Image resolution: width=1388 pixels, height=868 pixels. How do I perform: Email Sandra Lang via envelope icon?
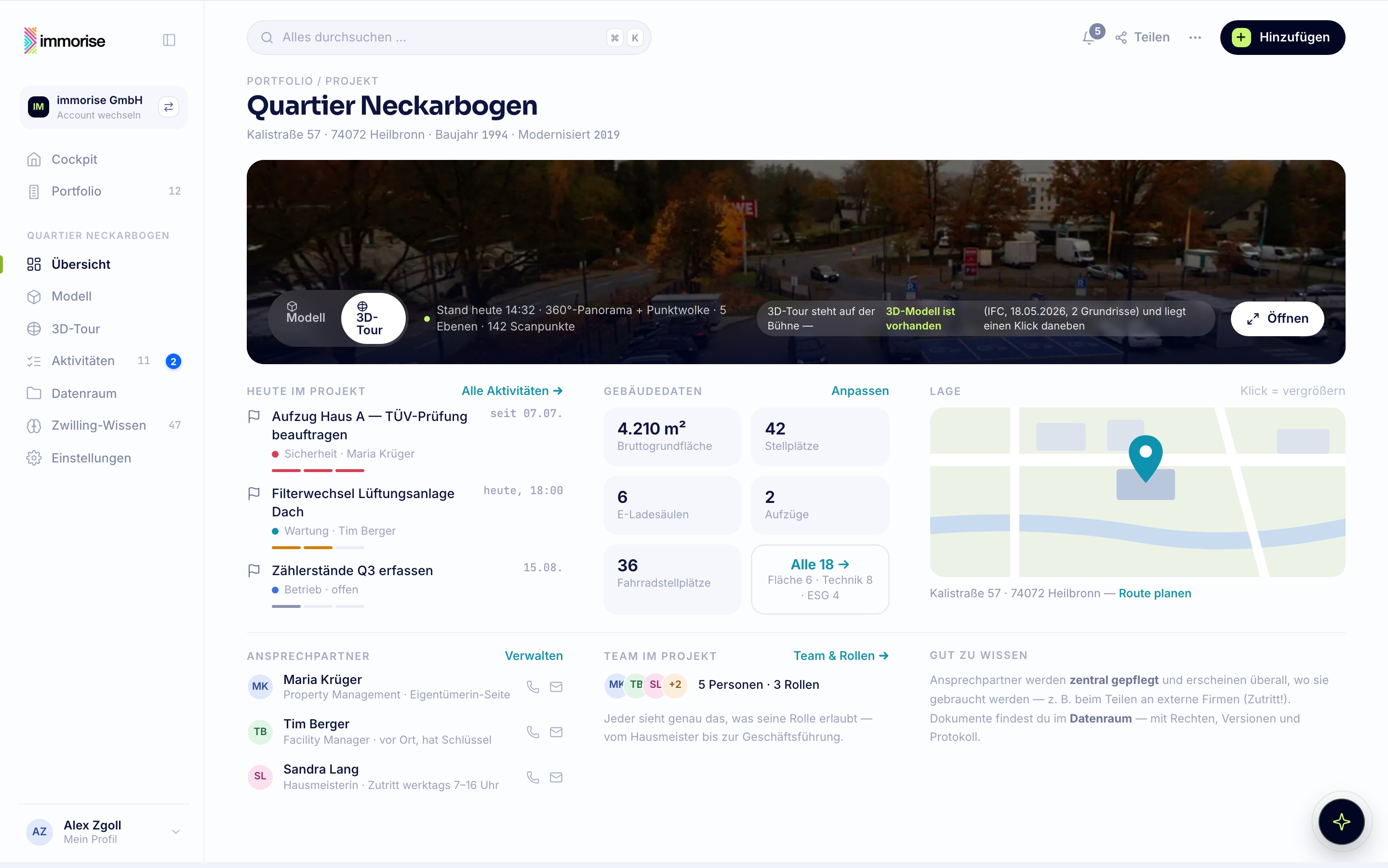(x=556, y=777)
